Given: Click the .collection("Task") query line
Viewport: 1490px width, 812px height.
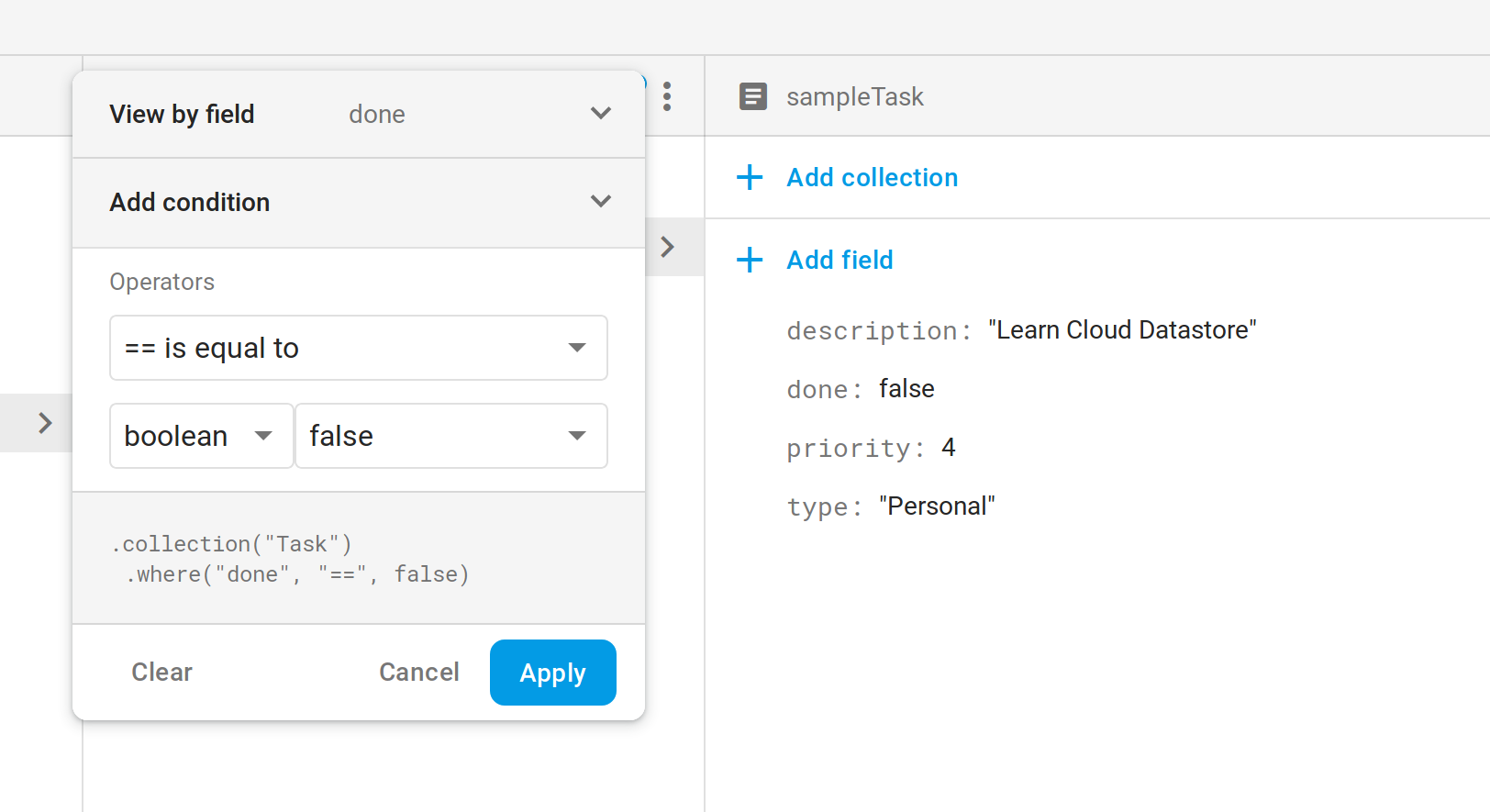Looking at the screenshot, I should [x=231, y=544].
